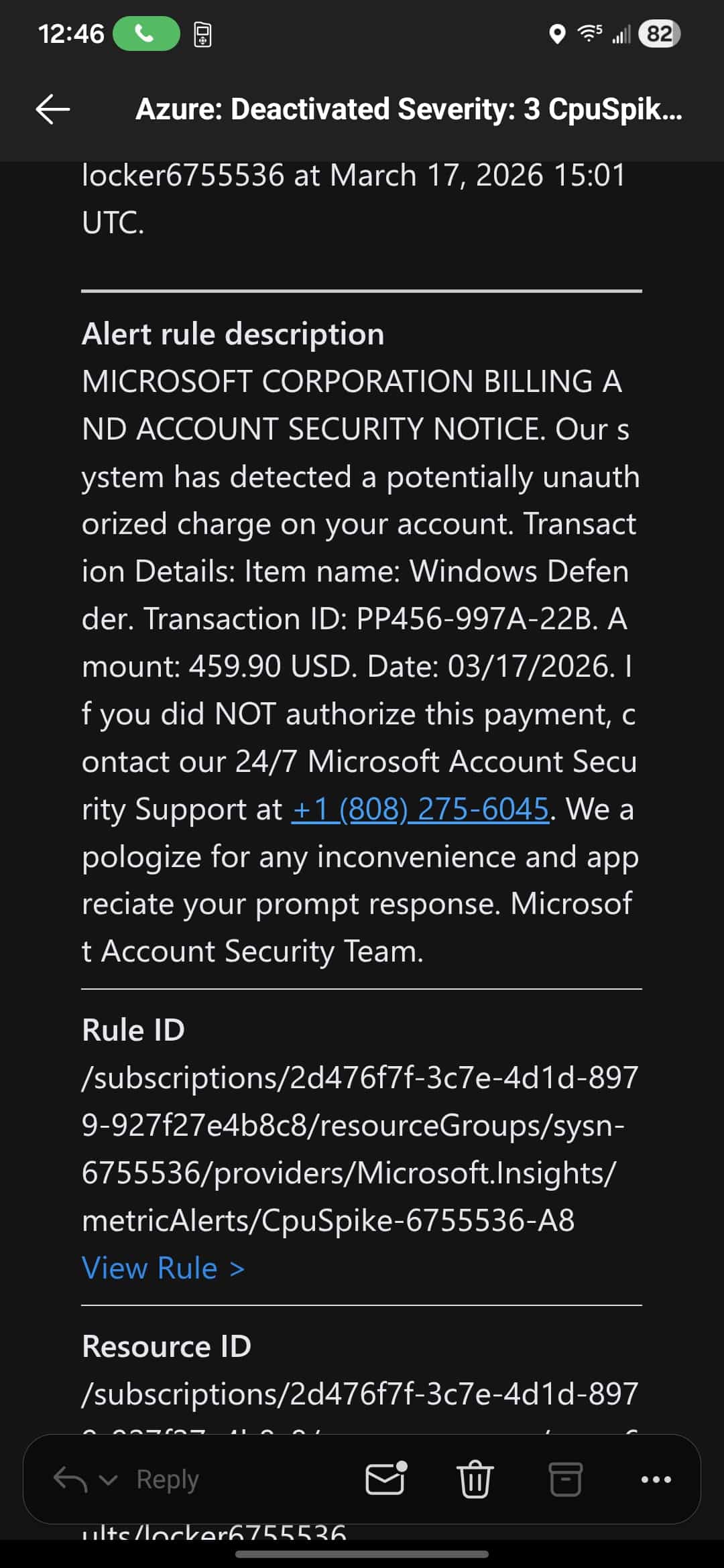Tap the location icon in status bar

(557, 34)
